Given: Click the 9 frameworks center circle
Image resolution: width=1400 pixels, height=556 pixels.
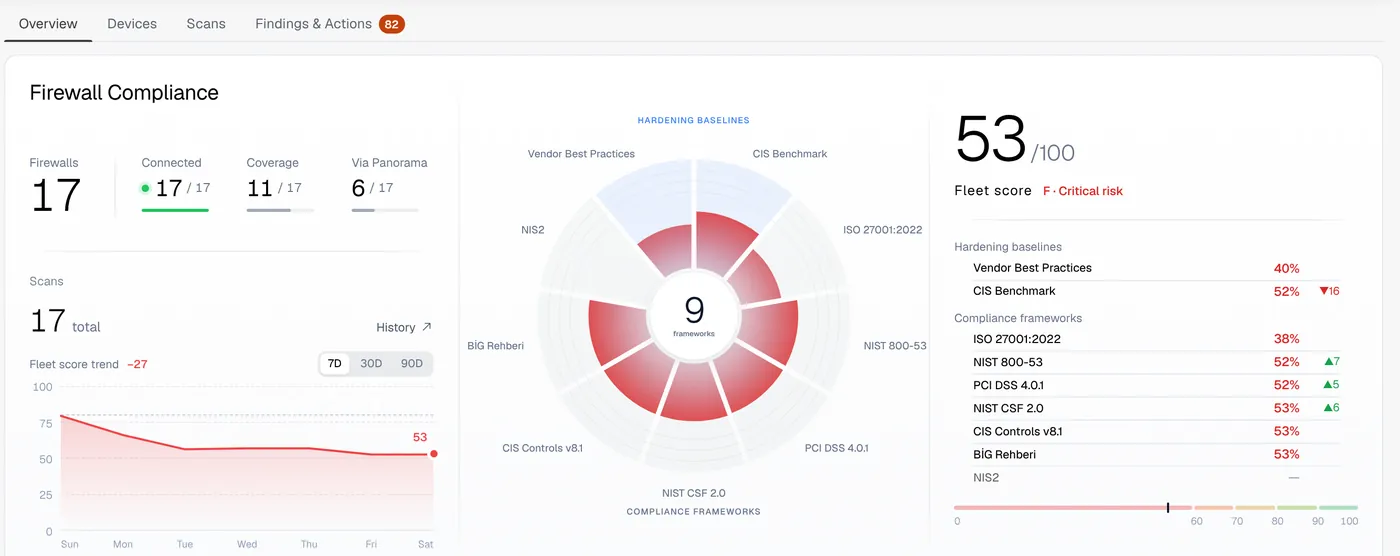Looking at the screenshot, I should click(x=694, y=317).
